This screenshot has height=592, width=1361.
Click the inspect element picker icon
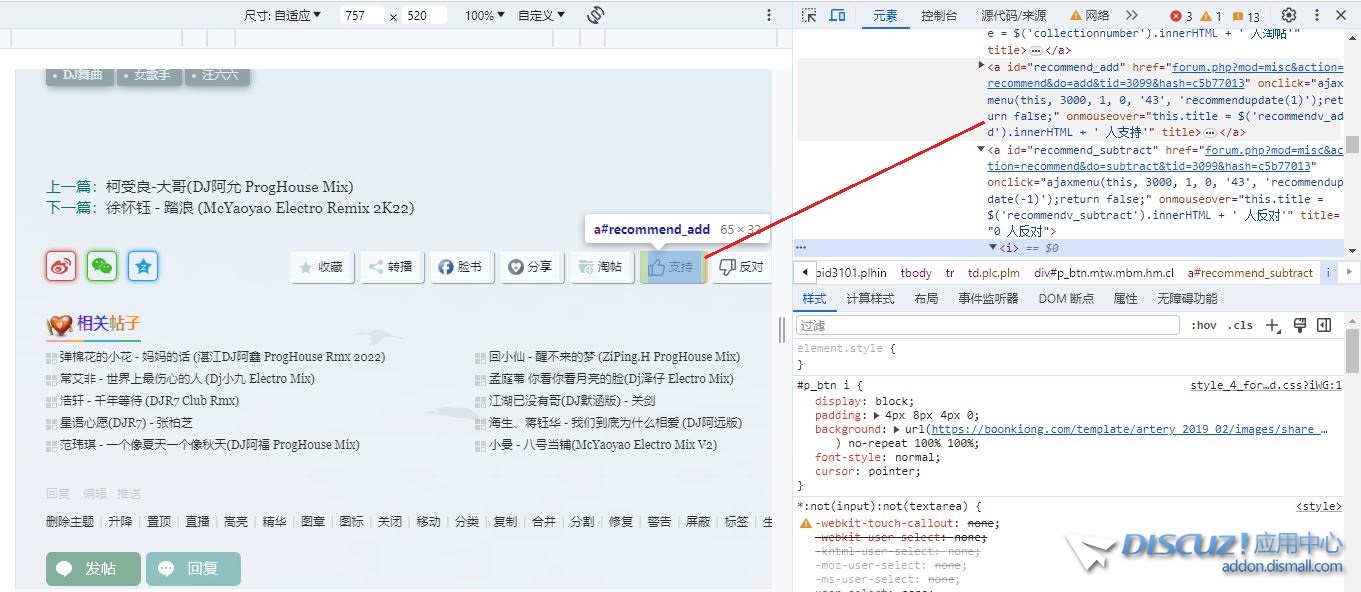[810, 15]
